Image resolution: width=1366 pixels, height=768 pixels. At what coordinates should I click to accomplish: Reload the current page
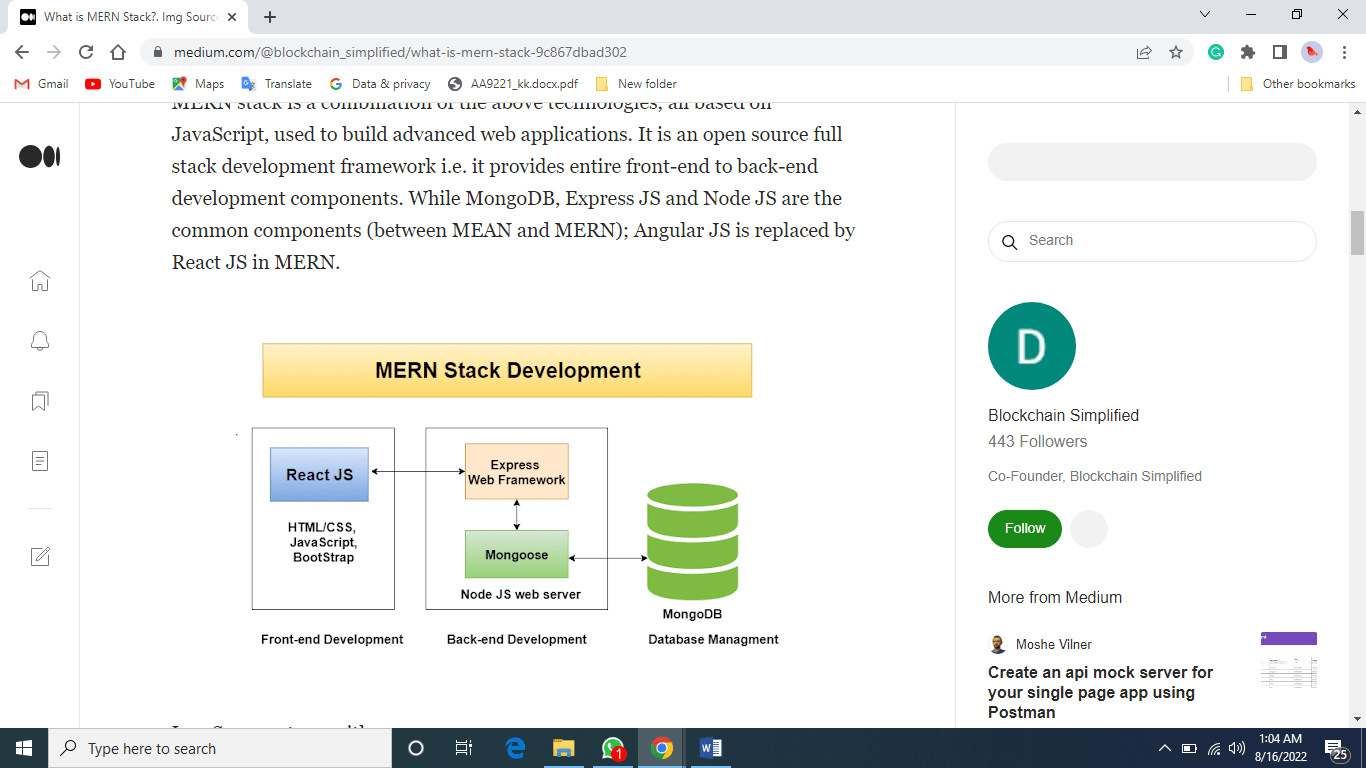86,52
